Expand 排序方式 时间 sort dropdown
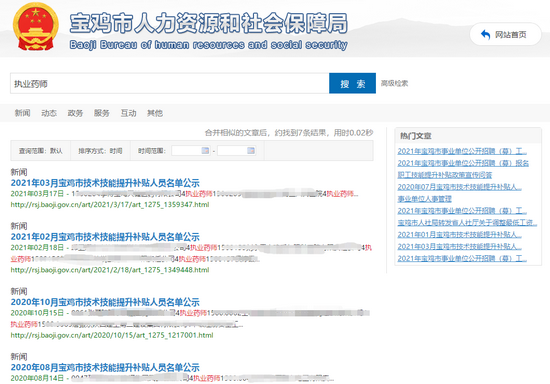Viewport: 550px width, 384px height. [x=100, y=151]
